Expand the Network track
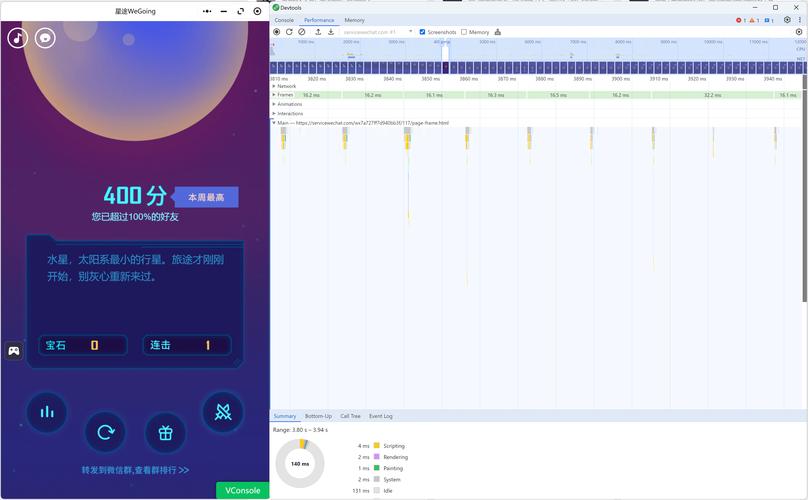This screenshot has width=808, height=500. [274, 86]
